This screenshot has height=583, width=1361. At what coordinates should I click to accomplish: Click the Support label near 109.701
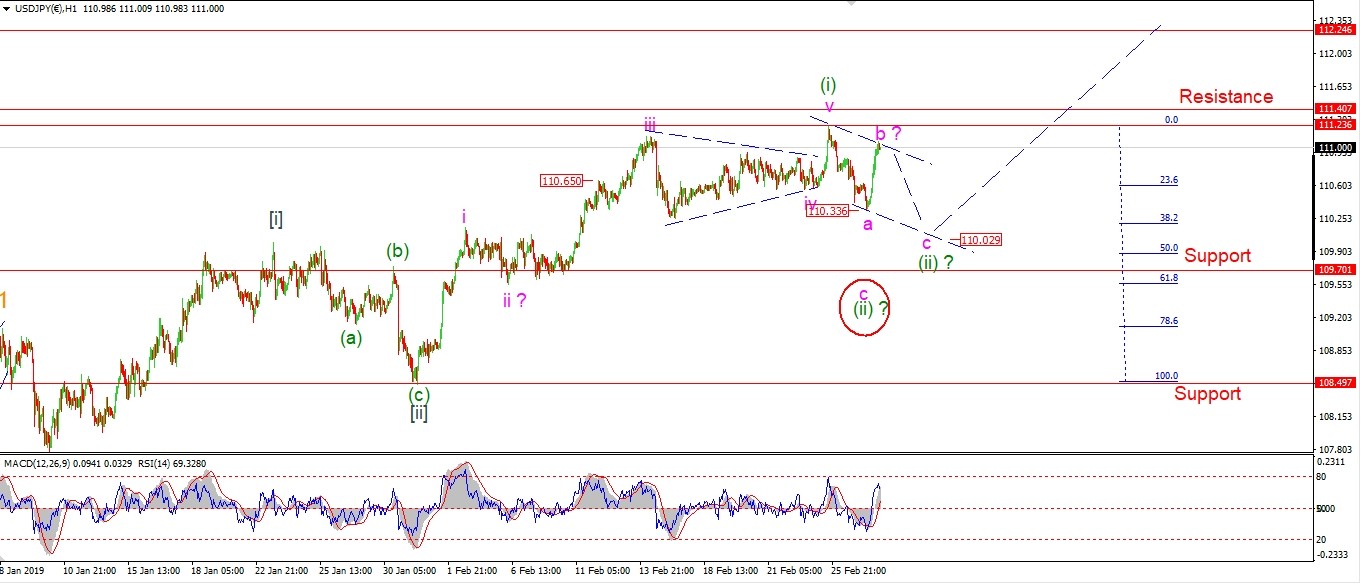tap(1217, 256)
